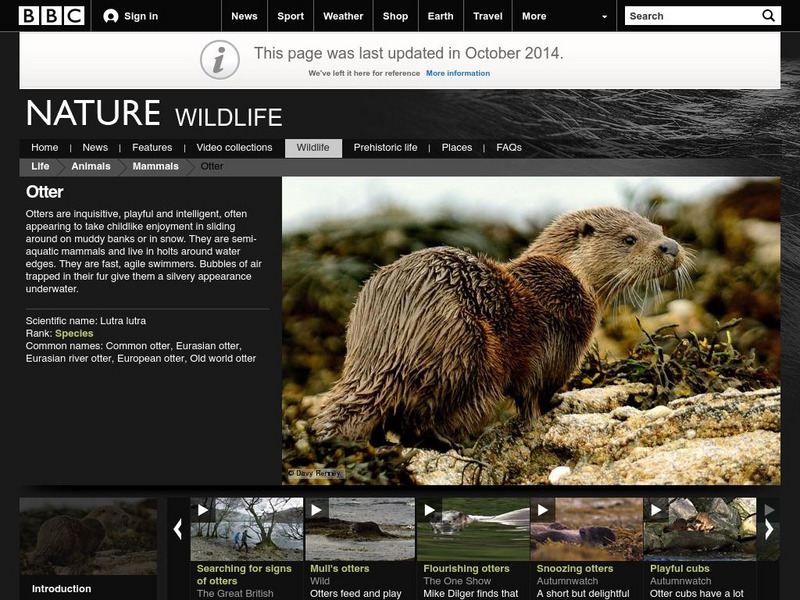Viewport: 800px width, 600px height.
Task: Click inside the Search input field
Action: tap(690, 16)
